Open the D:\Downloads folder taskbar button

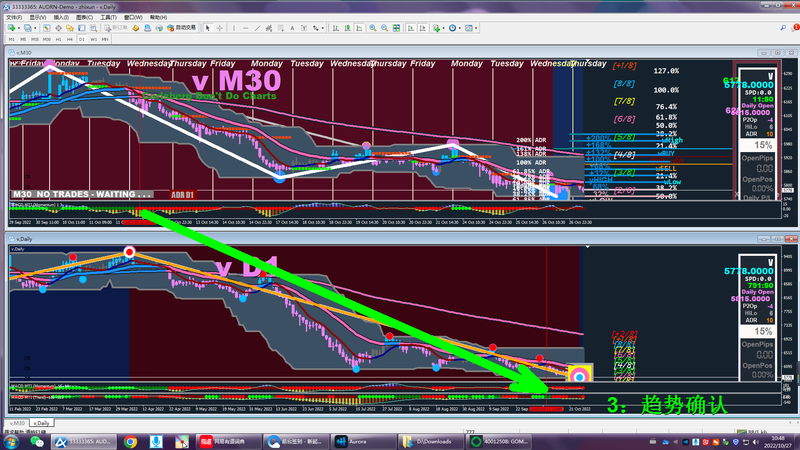pos(430,442)
